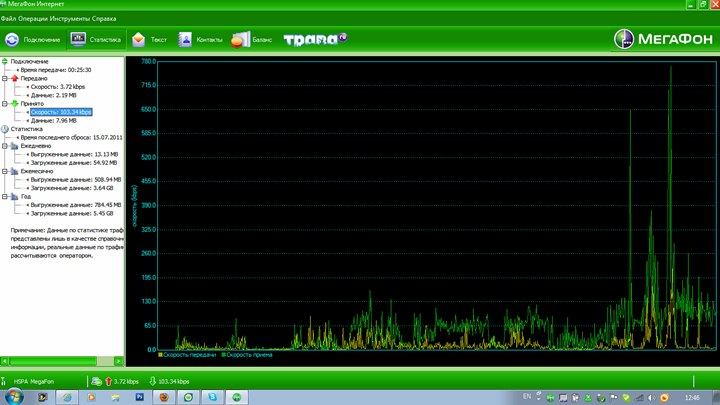Collapse the Передано tree node

click(5, 79)
